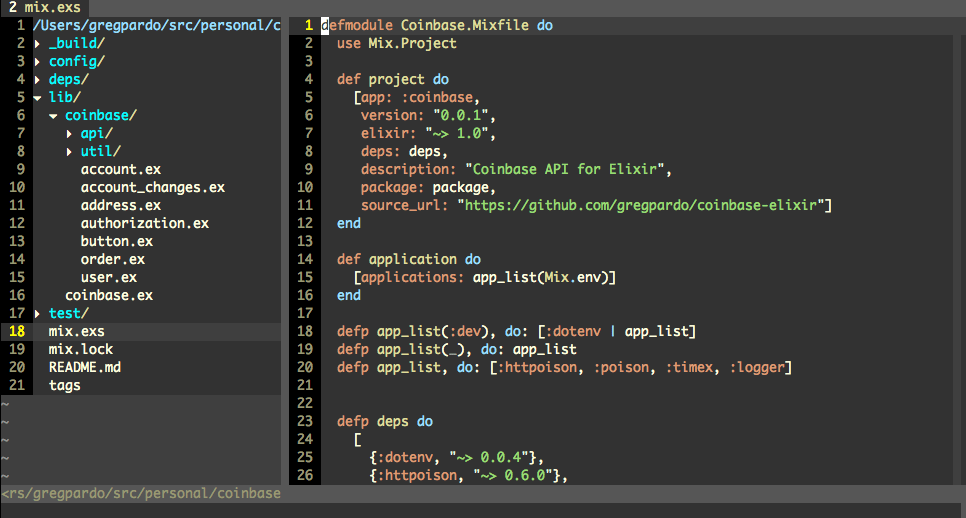The width and height of the screenshot is (966, 518).
Task: Open mix.lock file
Action: point(81,349)
